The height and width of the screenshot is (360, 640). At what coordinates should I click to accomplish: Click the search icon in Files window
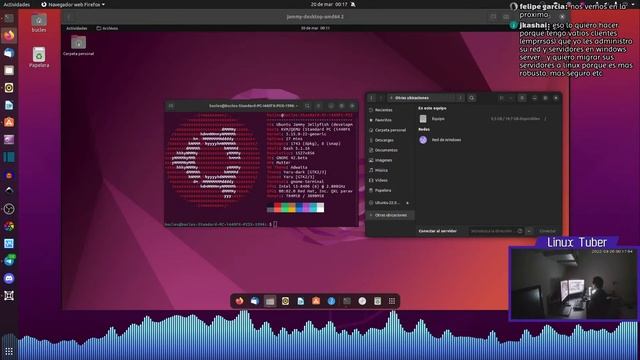click(471, 98)
